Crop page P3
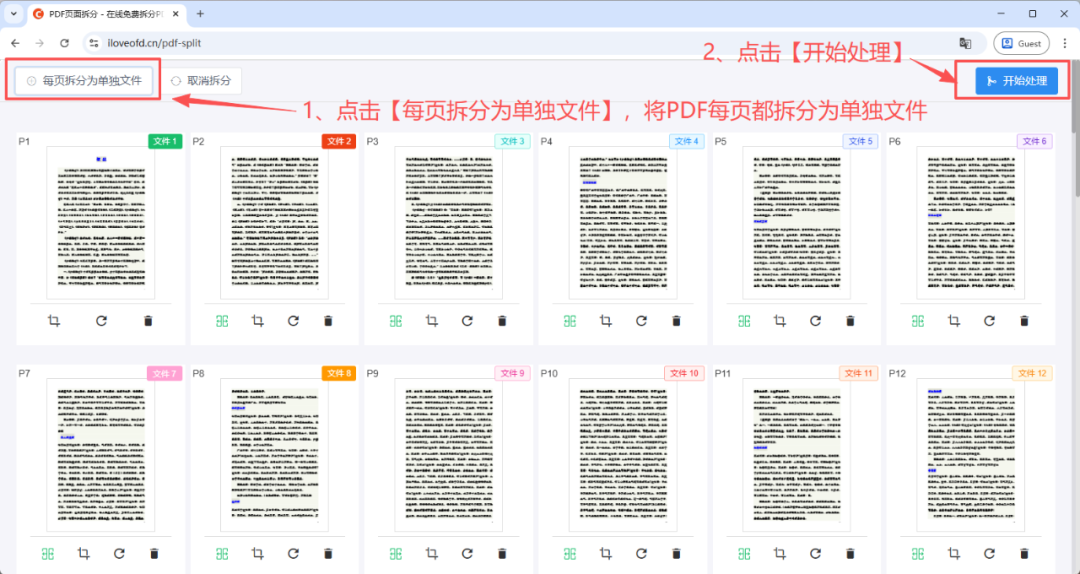 tap(432, 320)
